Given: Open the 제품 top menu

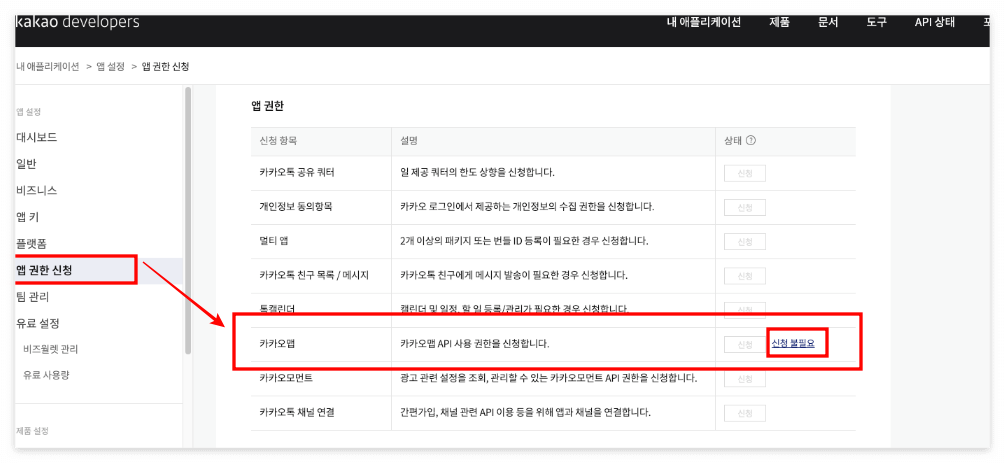Looking at the screenshot, I should click(779, 22).
